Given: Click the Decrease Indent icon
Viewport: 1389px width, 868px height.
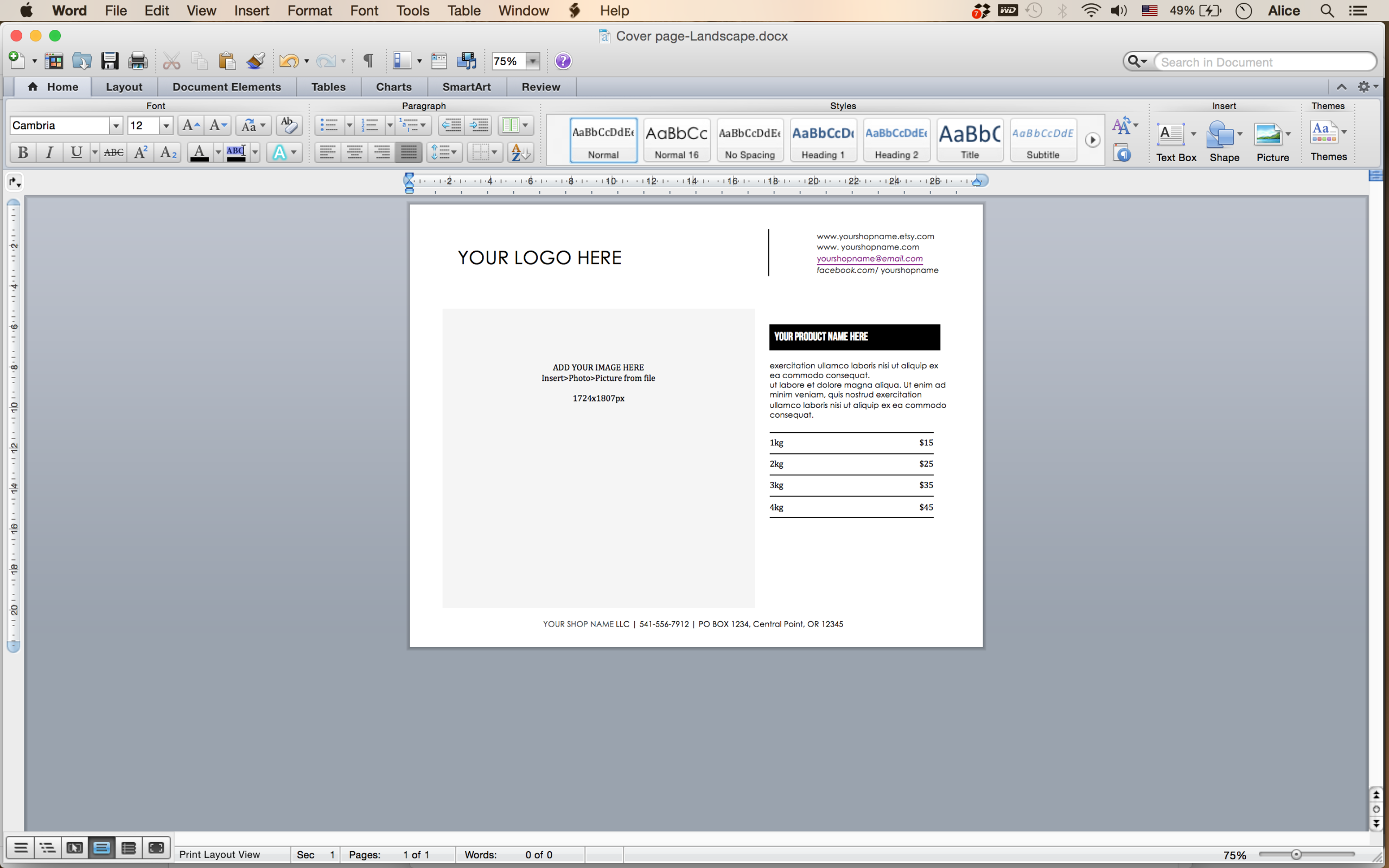Looking at the screenshot, I should tap(451, 125).
